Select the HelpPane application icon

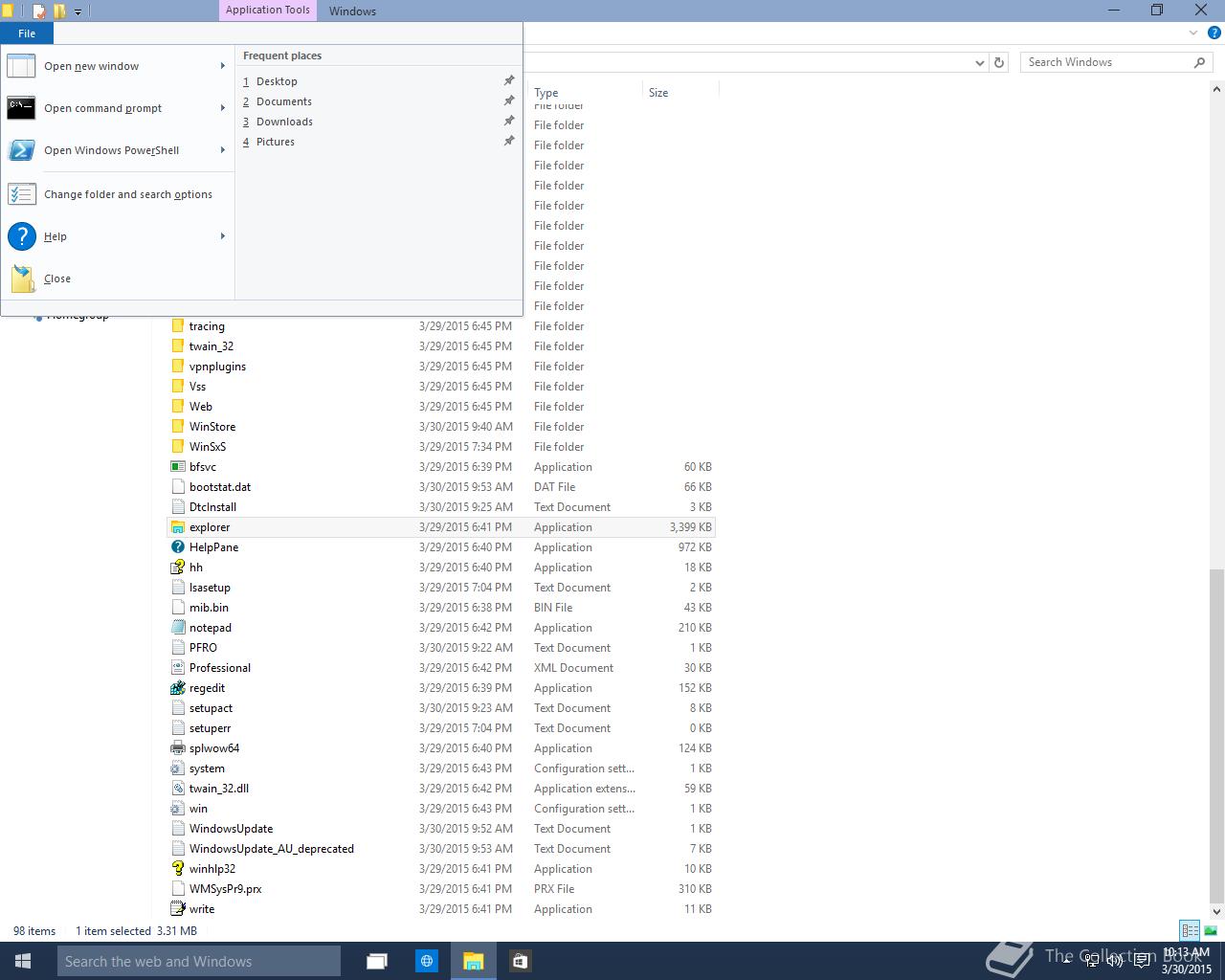177,547
